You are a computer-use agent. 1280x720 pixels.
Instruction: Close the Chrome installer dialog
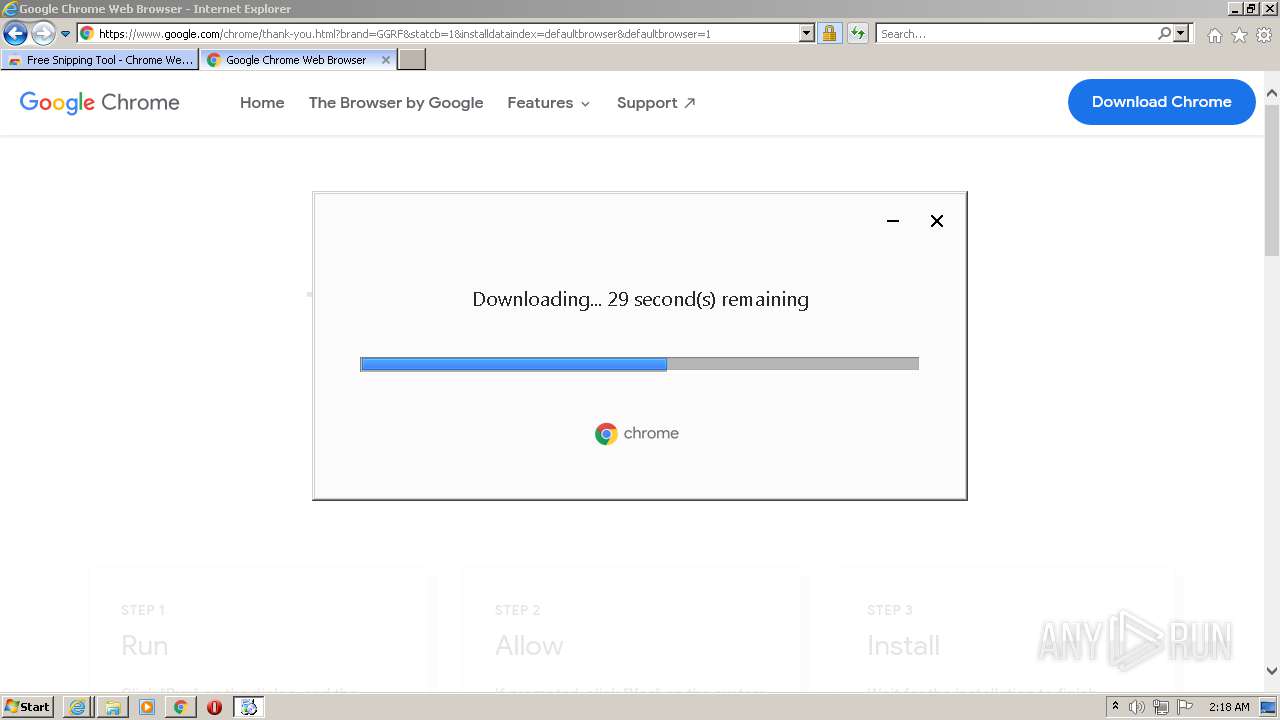937,221
